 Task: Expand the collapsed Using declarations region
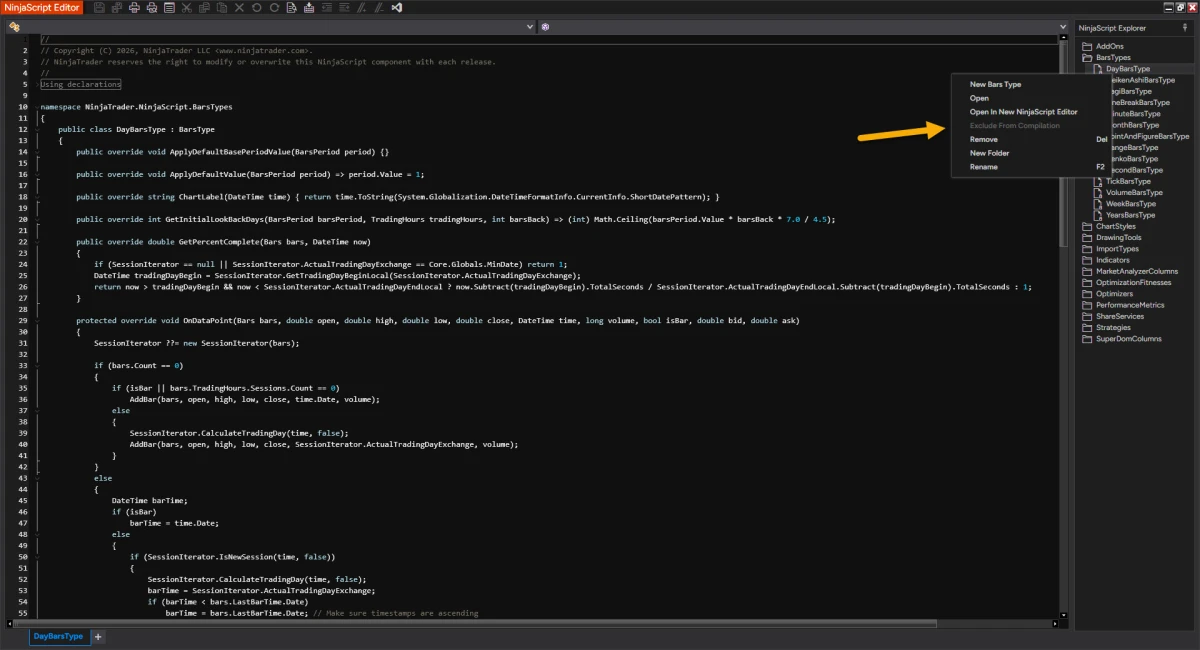[x=80, y=84]
